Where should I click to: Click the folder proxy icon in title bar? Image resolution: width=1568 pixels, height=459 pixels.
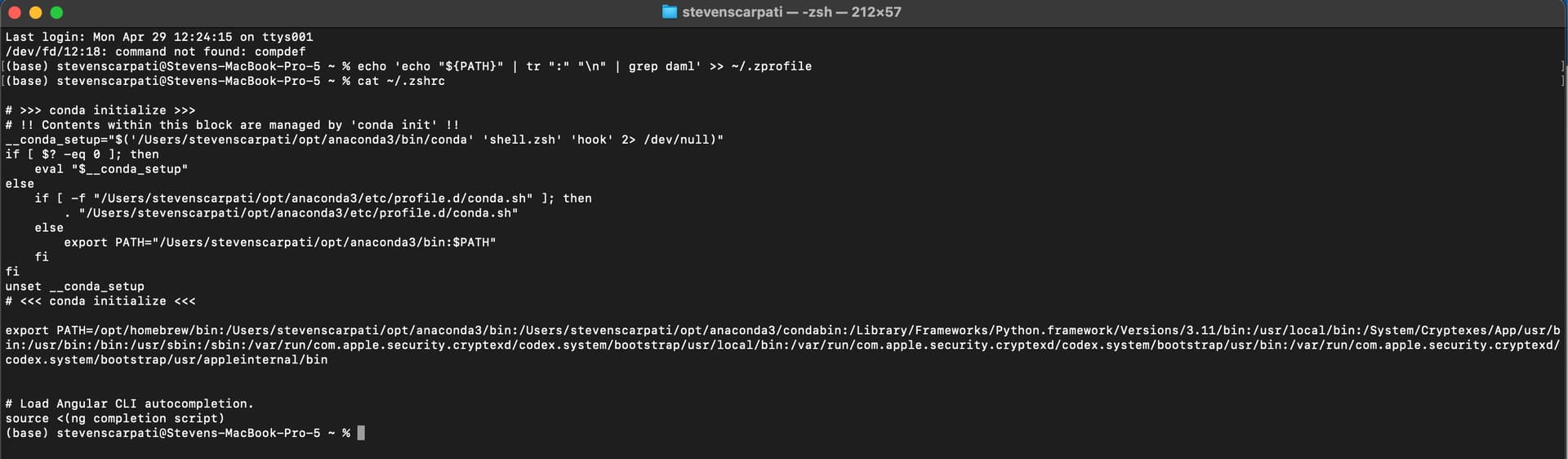pyautogui.click(x=669, y=12)
